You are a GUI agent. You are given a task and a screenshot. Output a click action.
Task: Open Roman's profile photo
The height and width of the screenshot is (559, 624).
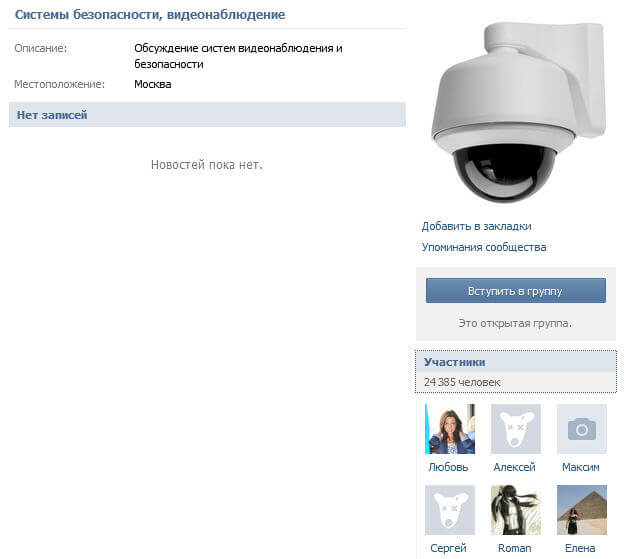[516, 510]
